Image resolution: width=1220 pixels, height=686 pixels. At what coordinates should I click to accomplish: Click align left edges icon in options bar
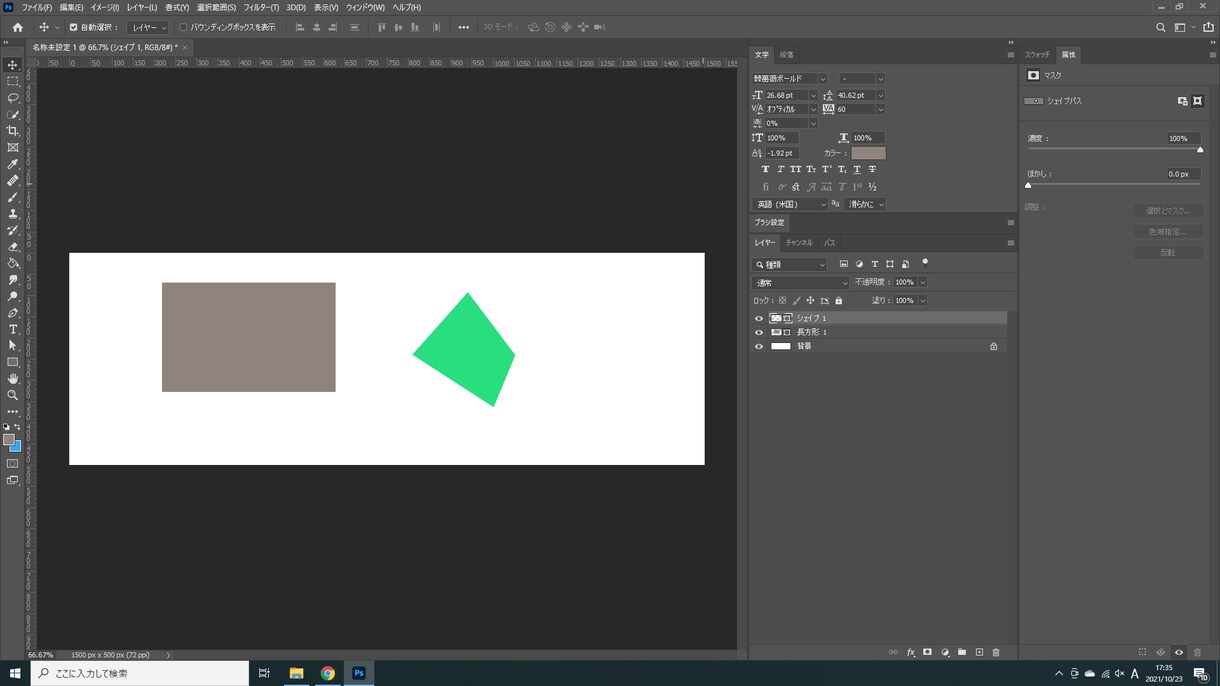pyautogui.click(x=299, y=27)
